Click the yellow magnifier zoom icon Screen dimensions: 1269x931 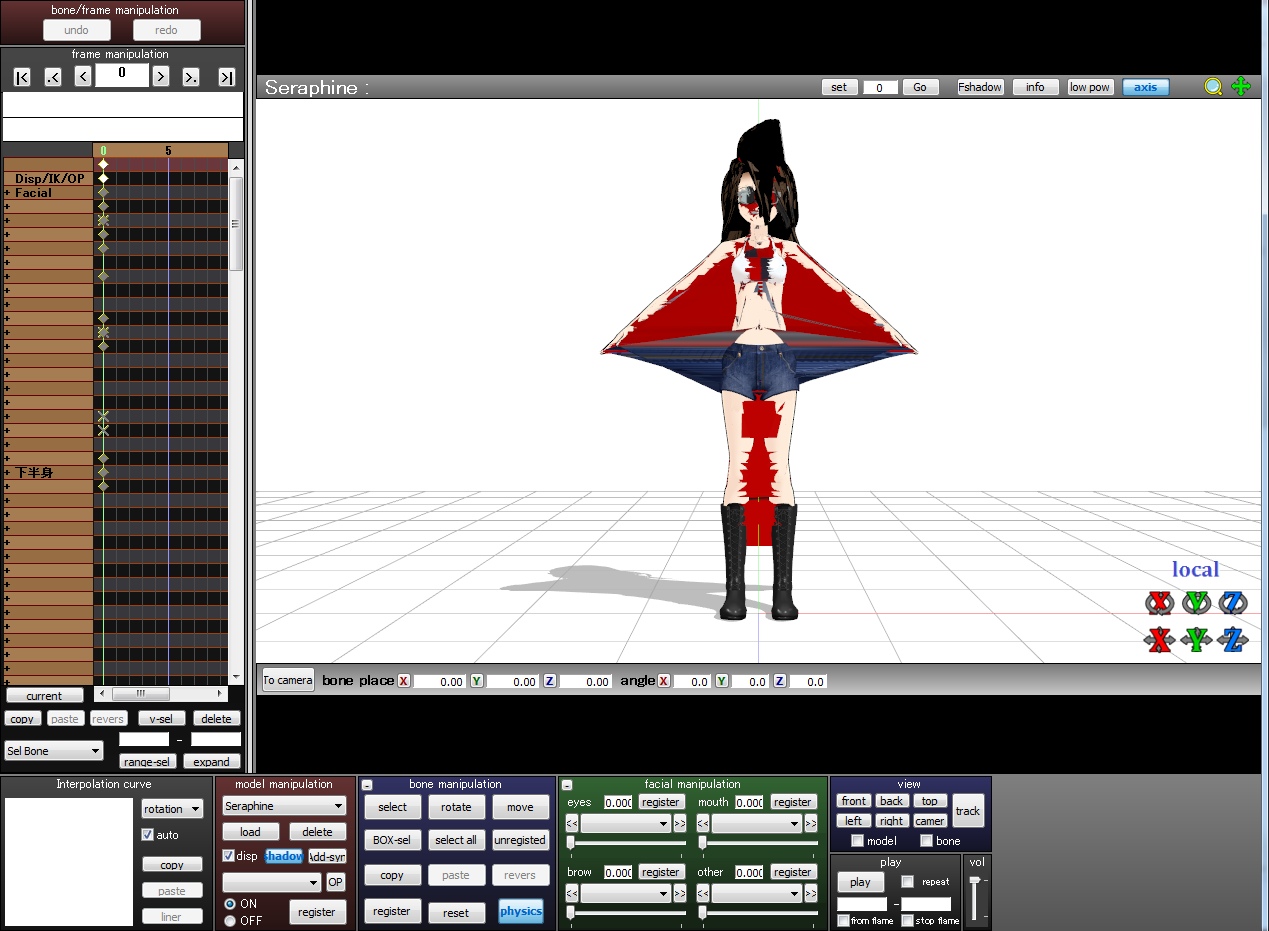pyautogui.click(x=1213, y=87)
